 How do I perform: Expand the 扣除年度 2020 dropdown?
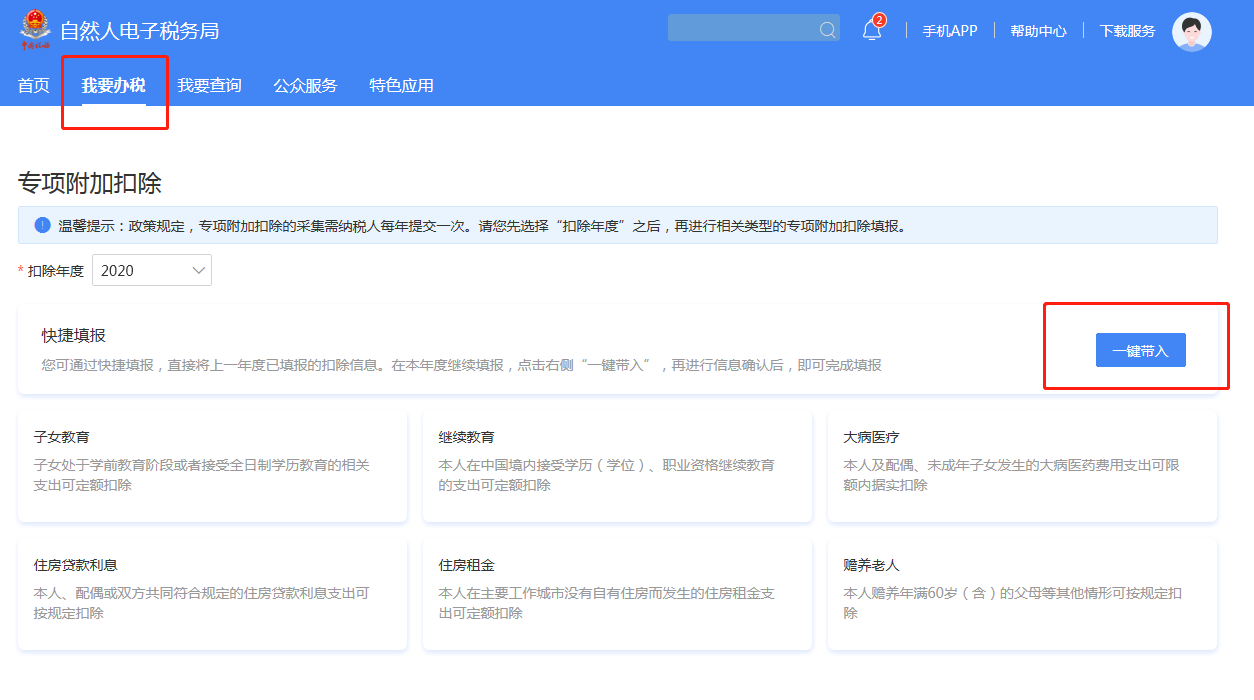tap(152, 270)
